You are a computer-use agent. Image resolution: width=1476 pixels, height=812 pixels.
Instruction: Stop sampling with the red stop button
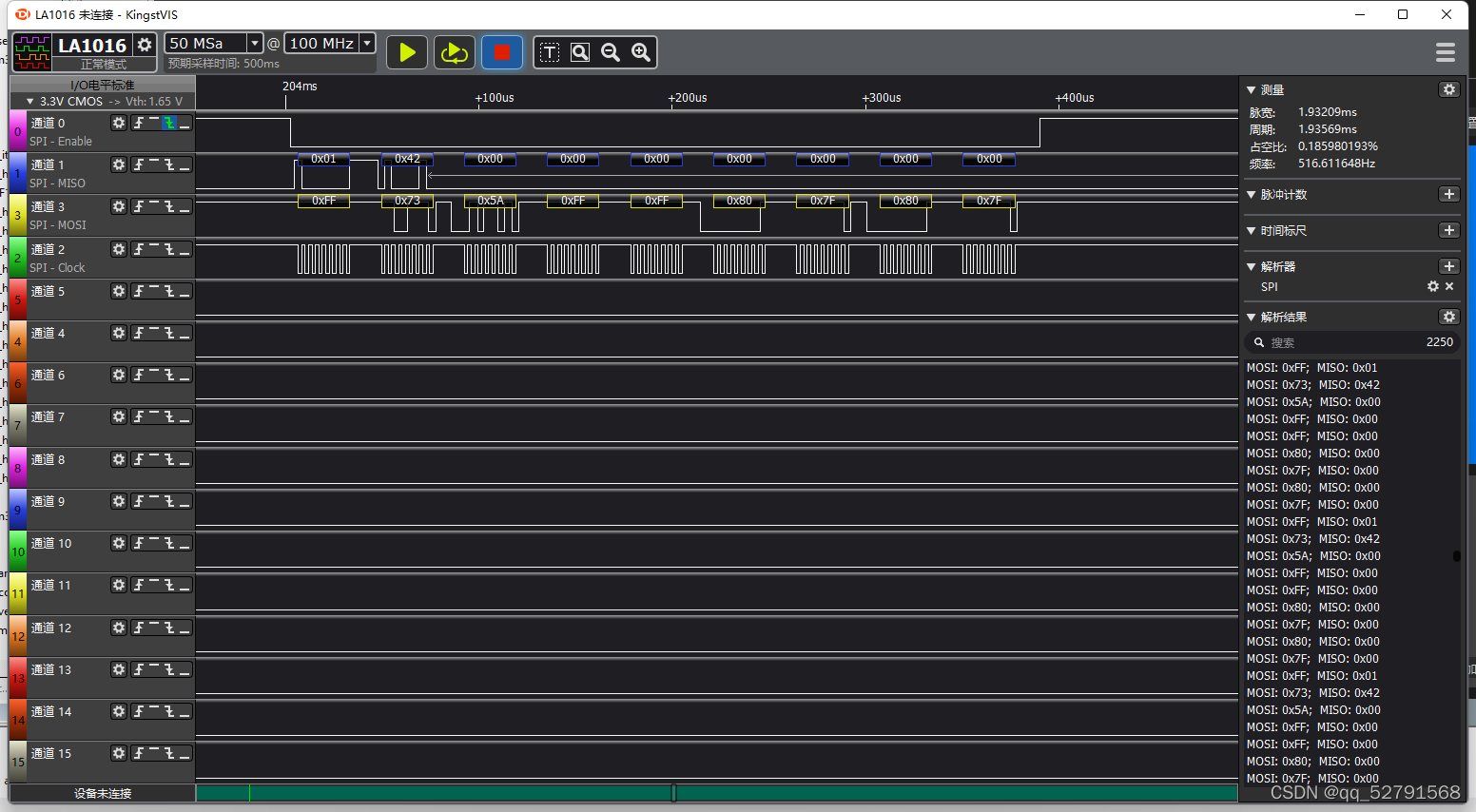[501, 52]
